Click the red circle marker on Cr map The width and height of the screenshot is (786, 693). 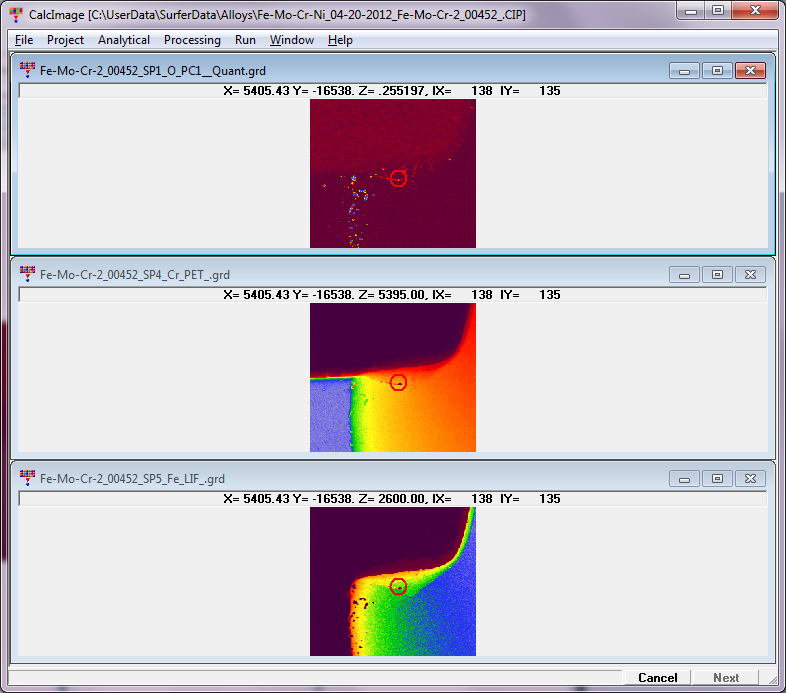[x=398, y=382]
